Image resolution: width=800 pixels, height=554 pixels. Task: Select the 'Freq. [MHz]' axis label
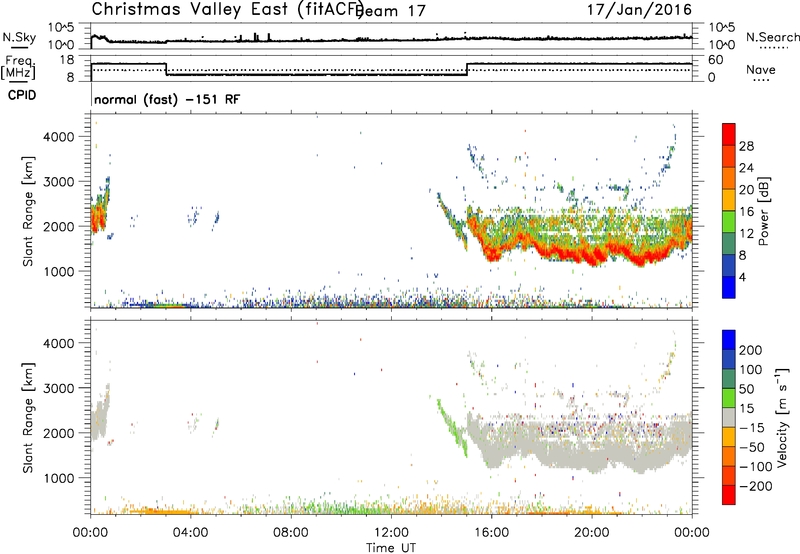pos(19,67)
